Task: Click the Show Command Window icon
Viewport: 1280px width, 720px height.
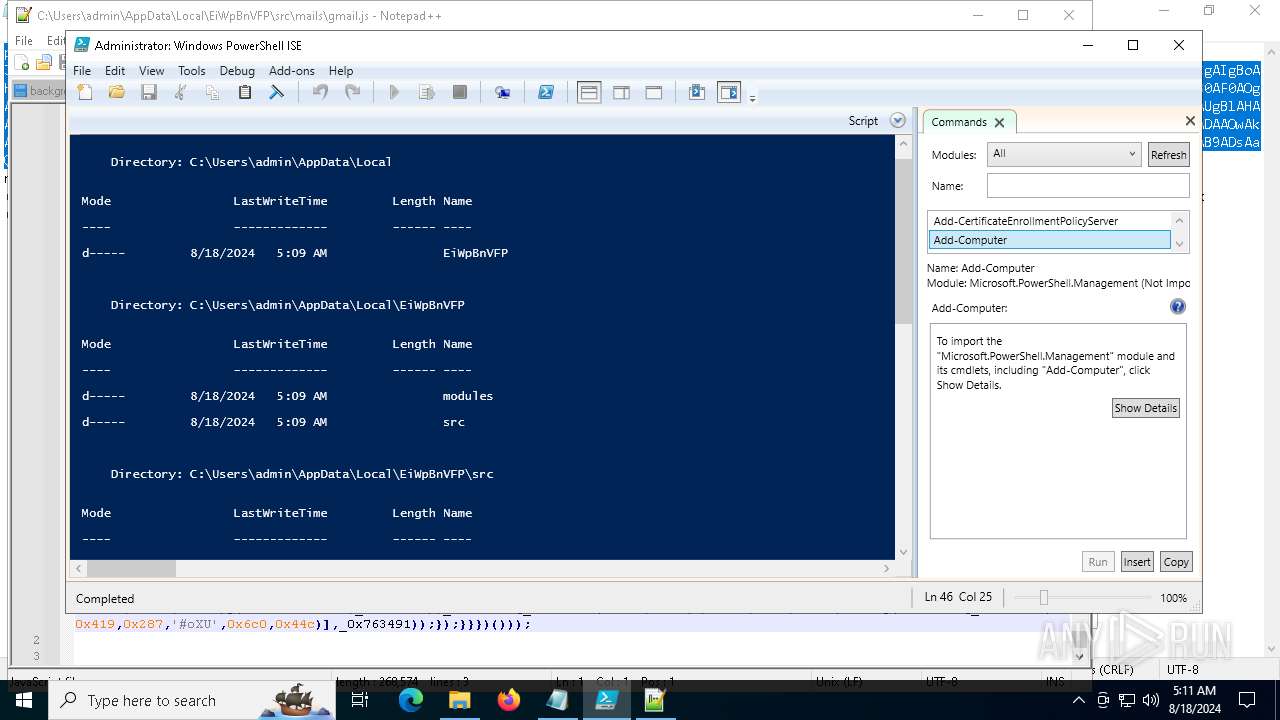Action: point(697,93)
